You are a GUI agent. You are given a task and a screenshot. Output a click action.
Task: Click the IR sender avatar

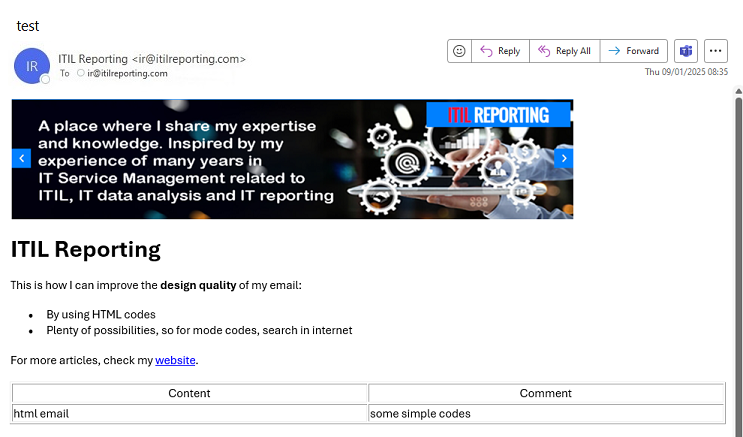pos(32,66)
